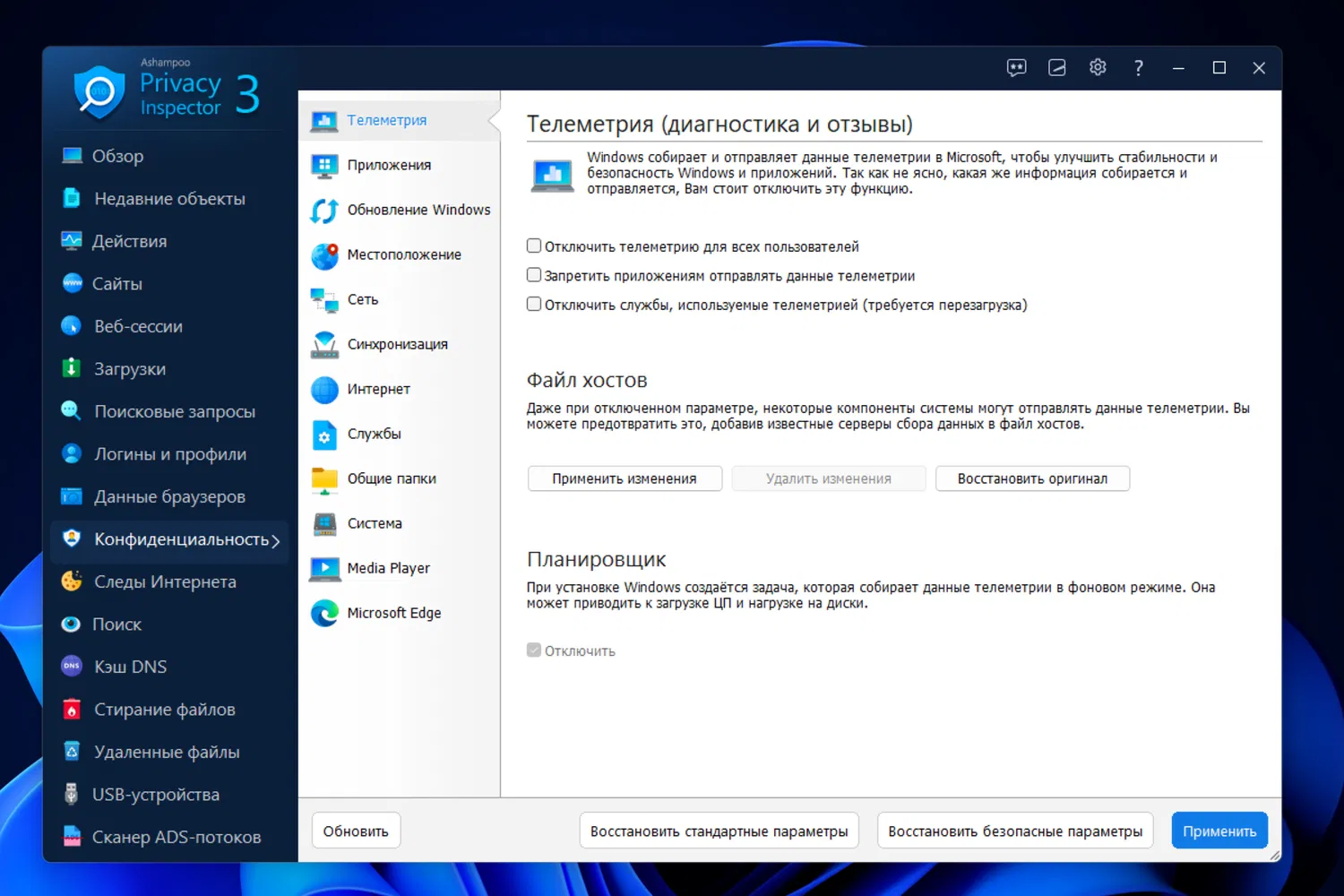This screenshot has width=1344, height=896.
Task: Click the Синхронизация icon
Action: coord(324,345)
